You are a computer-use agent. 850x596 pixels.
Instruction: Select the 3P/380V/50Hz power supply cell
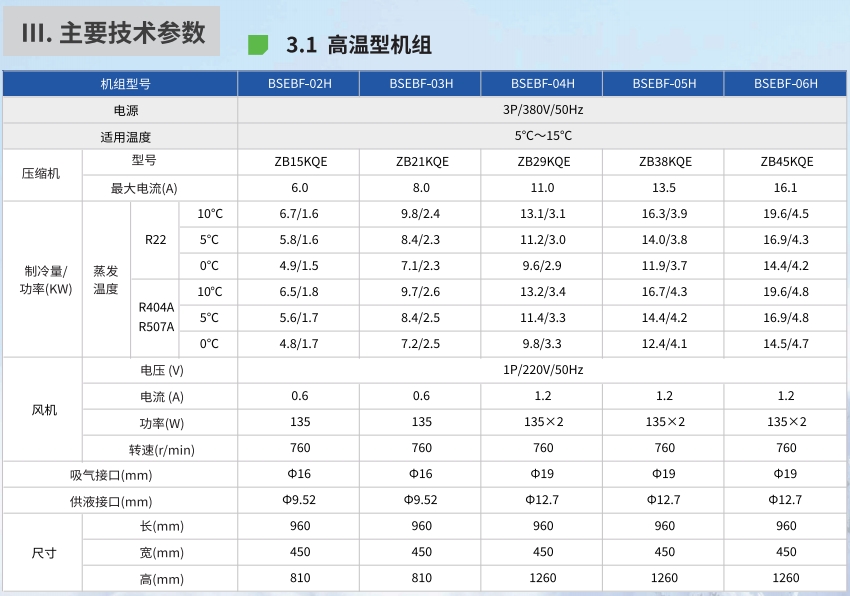pyautogui.click(x=543, y=110)
